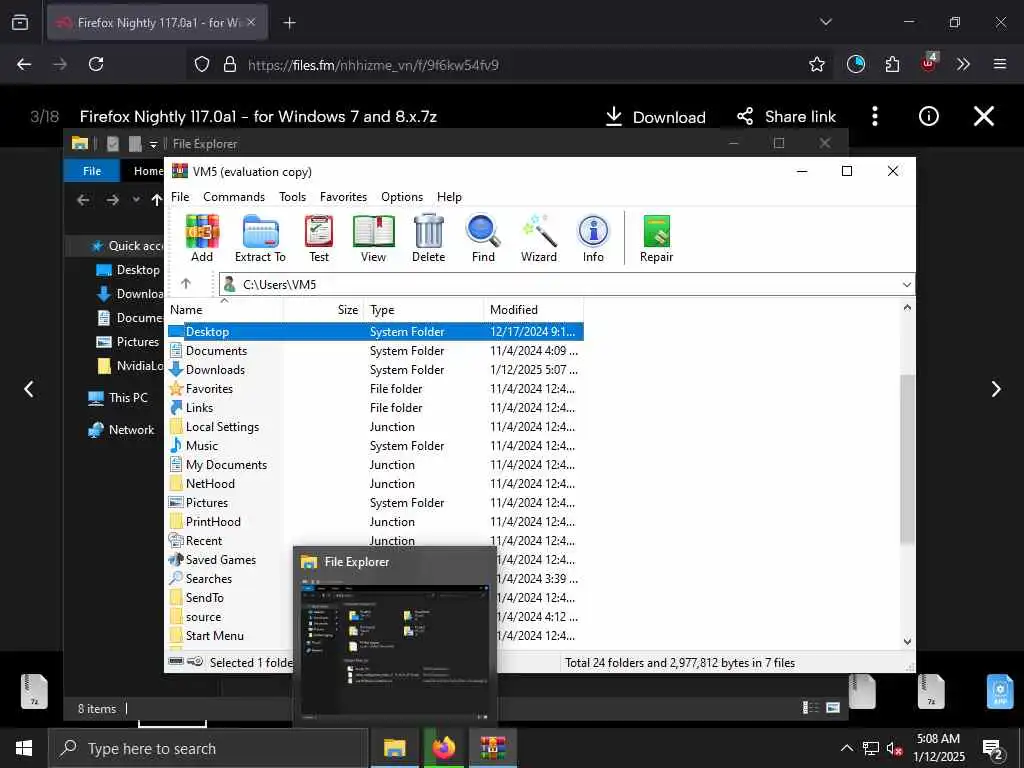Go to the next preview file
Screen dimensions: 1024x768
click(995, 389)
